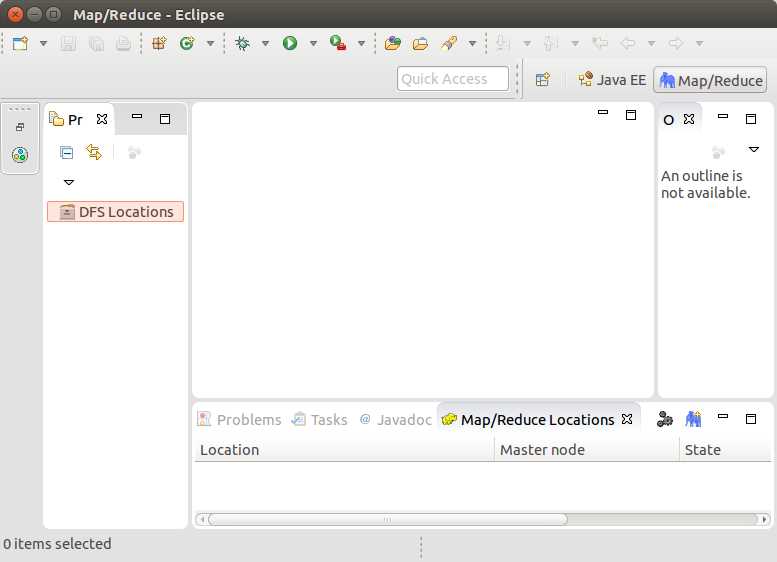Image resolution: width=777 pixels, height=562 pixels.
Task: Click the Previous Annotation toolbar icon
Action: pyautogui.click(x=551, y=44)
